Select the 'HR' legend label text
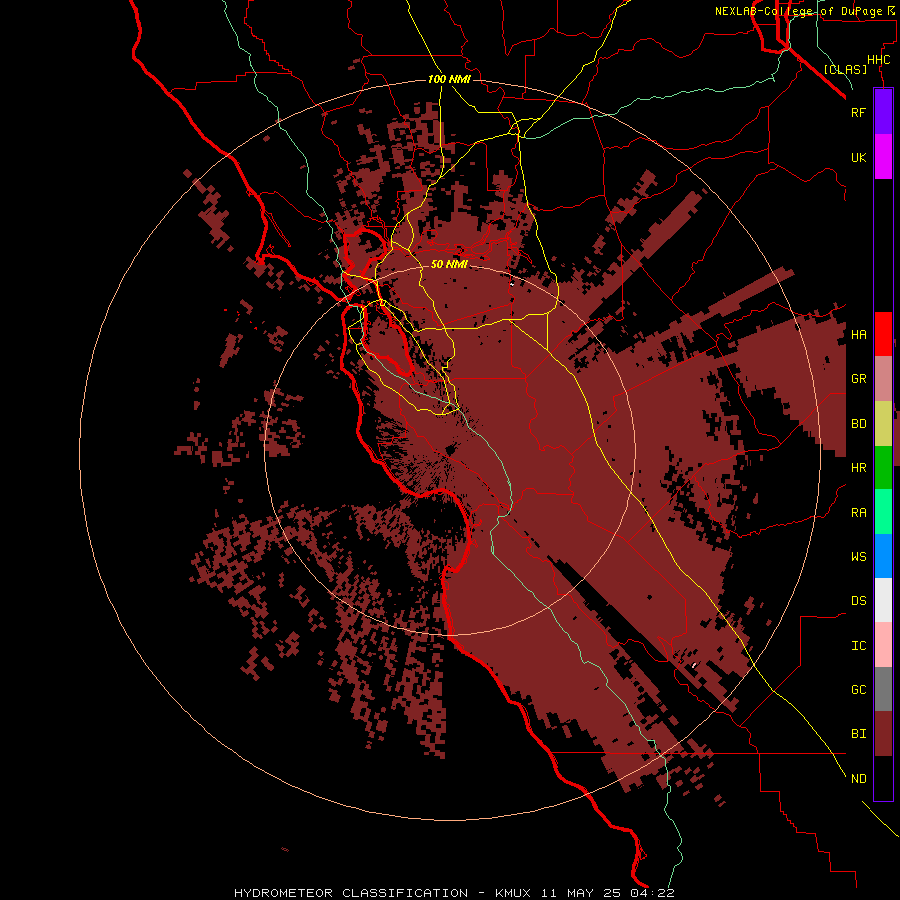The image size is (900, 900). point(858,468)
